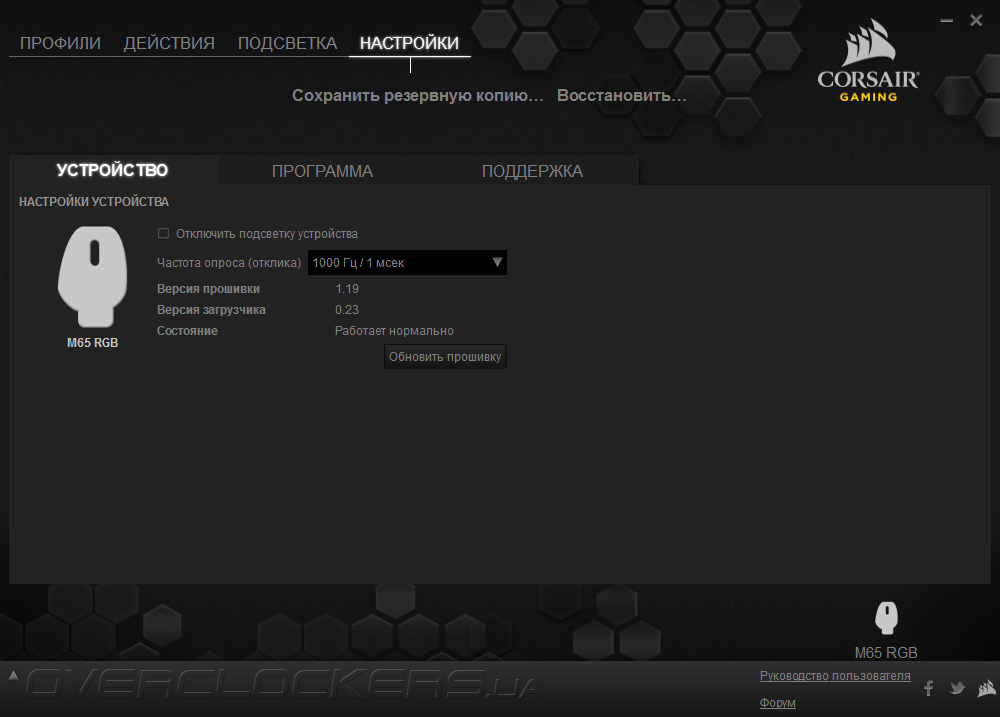The height and width of the screenshot is (717, 1000).
Task: Open the Форум link
Action: (x=777, y=703)
